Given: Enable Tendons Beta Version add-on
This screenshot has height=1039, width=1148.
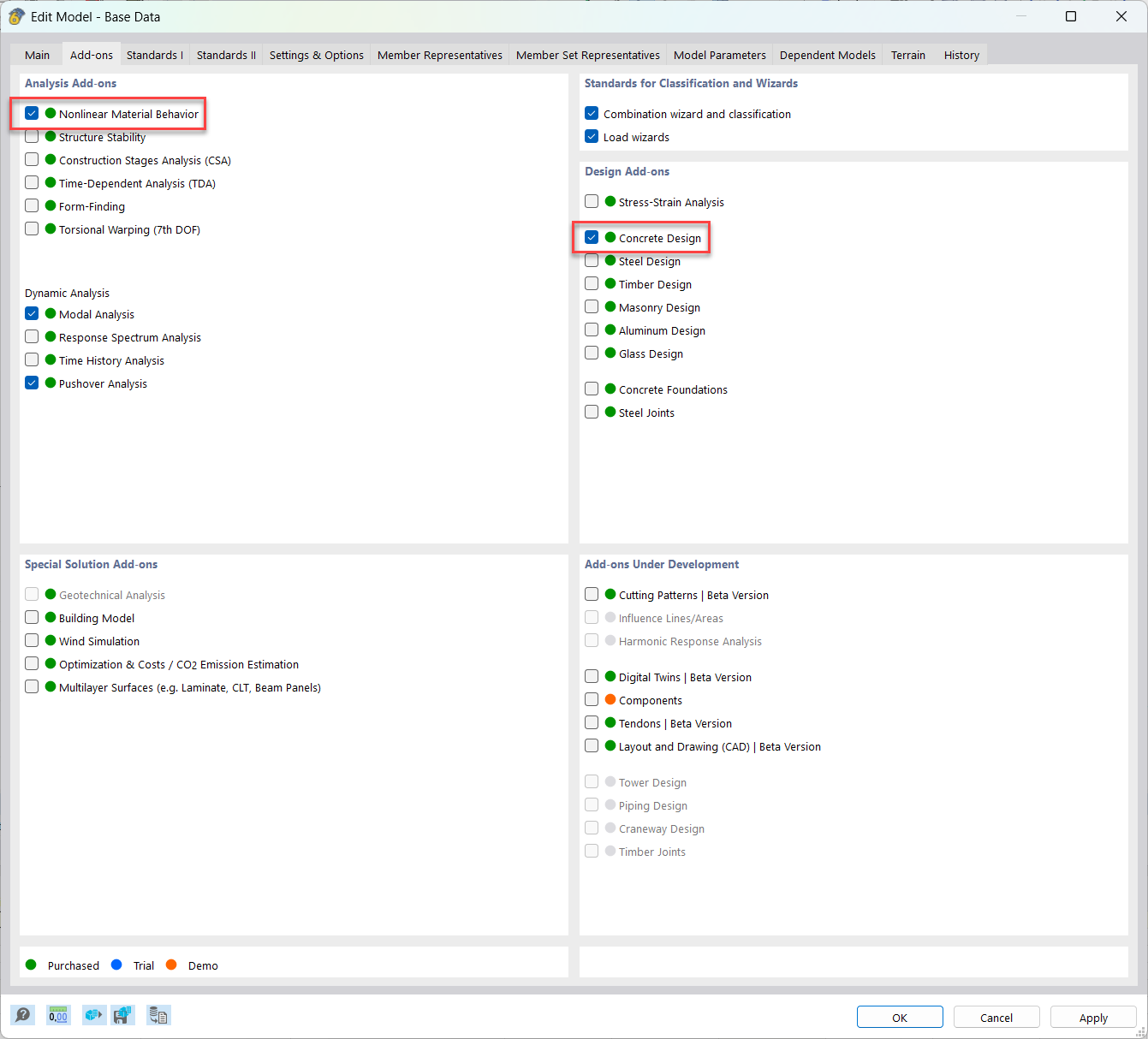Looking at the screenshot, I should 592,722.
